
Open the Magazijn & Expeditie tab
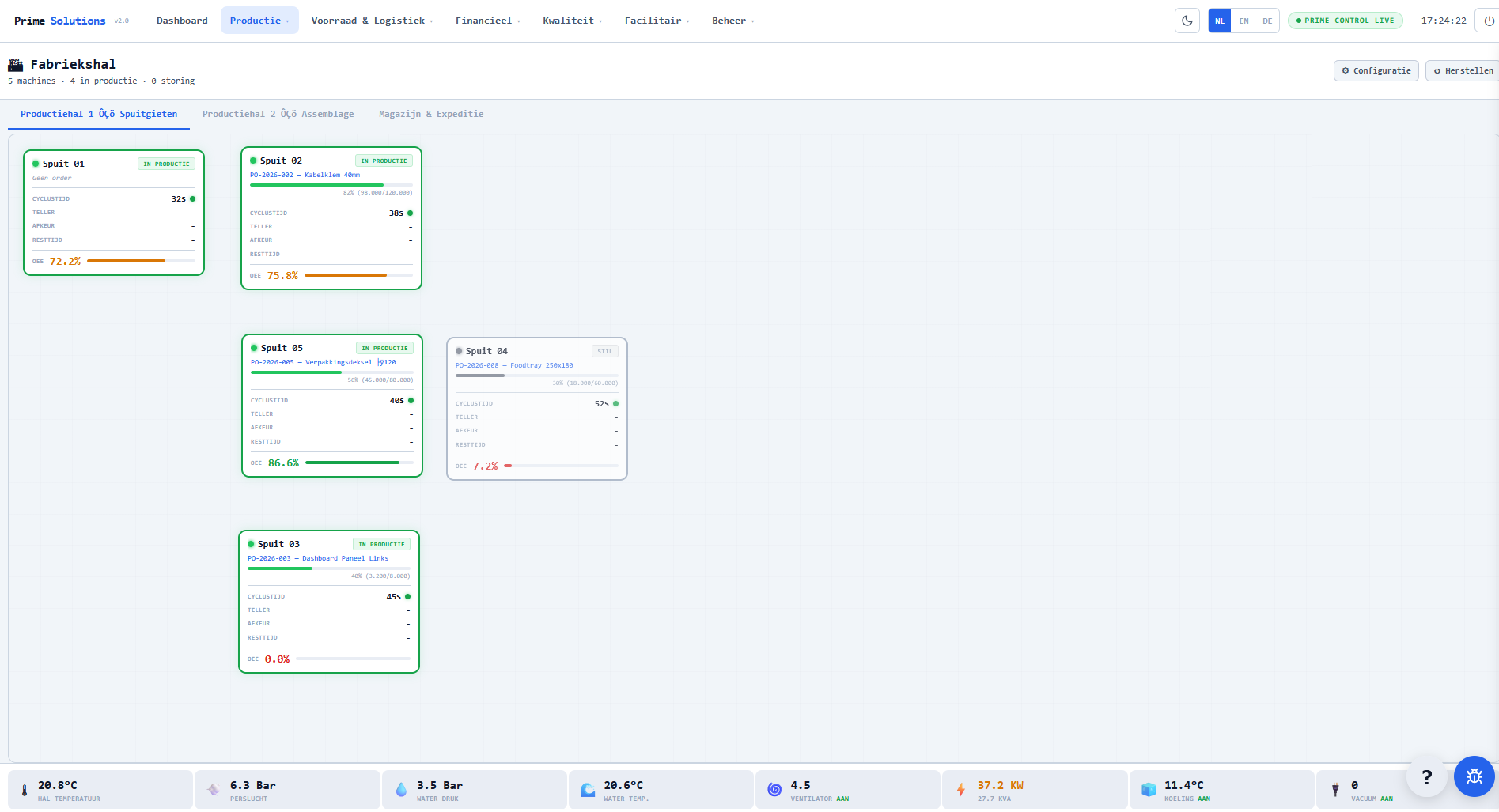tap(431, 114)
